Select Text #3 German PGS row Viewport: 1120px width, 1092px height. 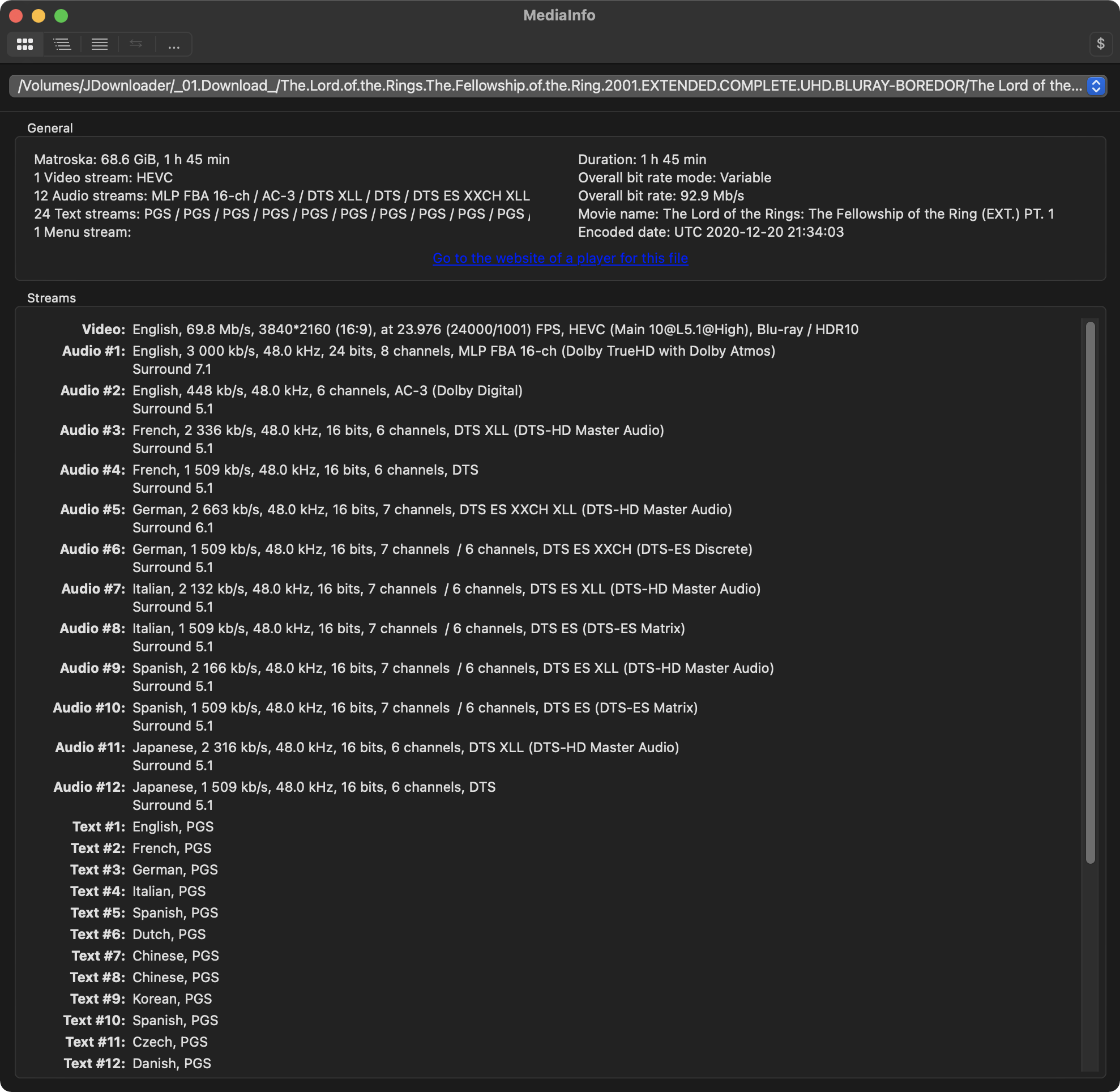pos(144,869)
